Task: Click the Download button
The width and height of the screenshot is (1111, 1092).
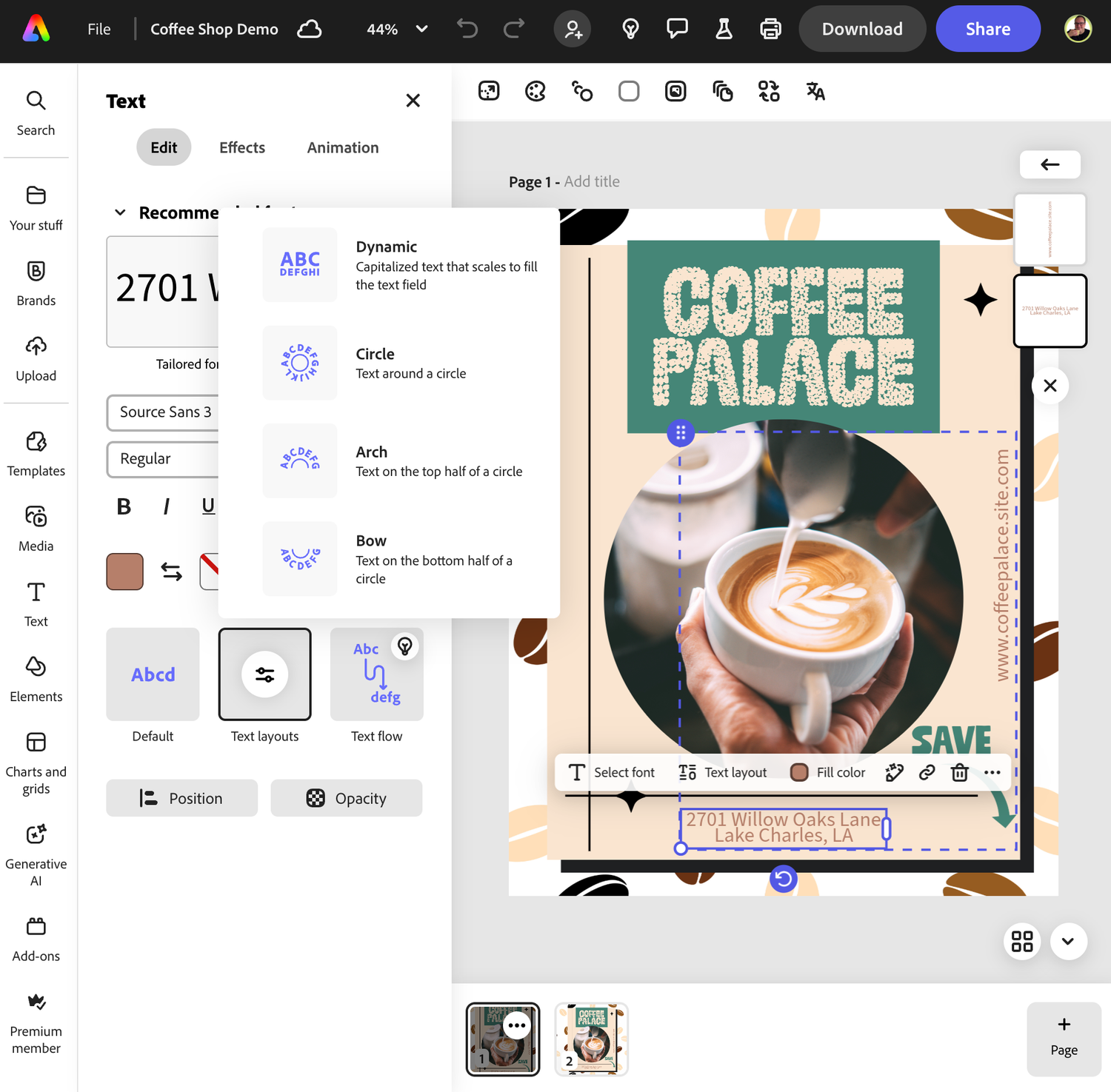Action: [861, 29]
